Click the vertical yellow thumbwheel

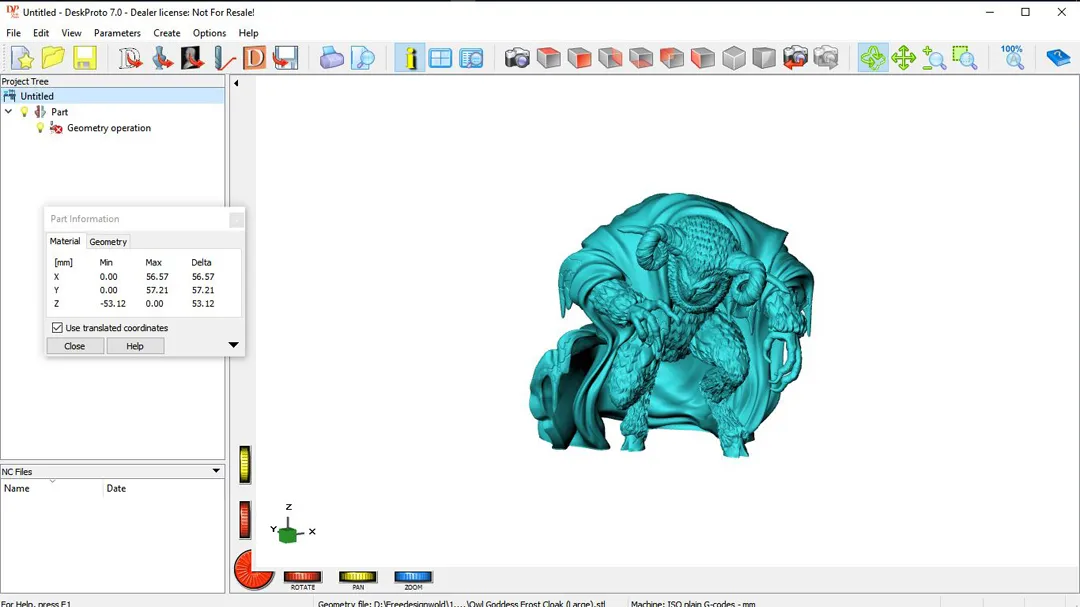pos(245,464)
